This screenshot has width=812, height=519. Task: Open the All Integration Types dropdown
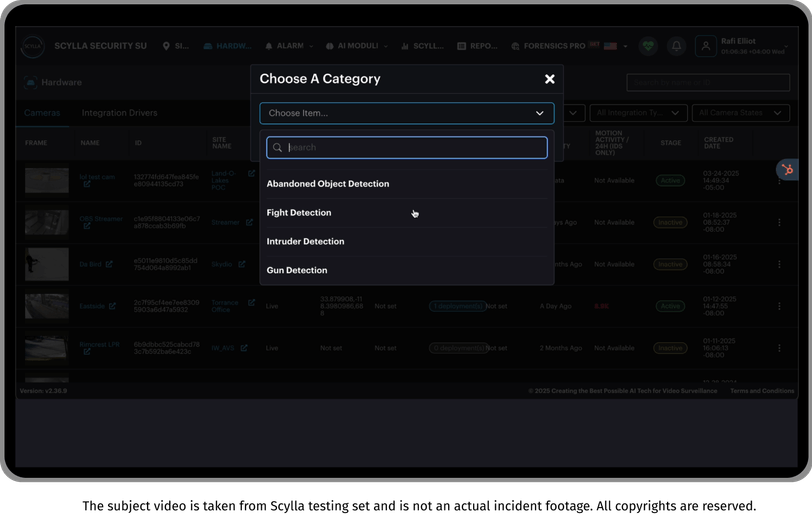click(639, 113)
